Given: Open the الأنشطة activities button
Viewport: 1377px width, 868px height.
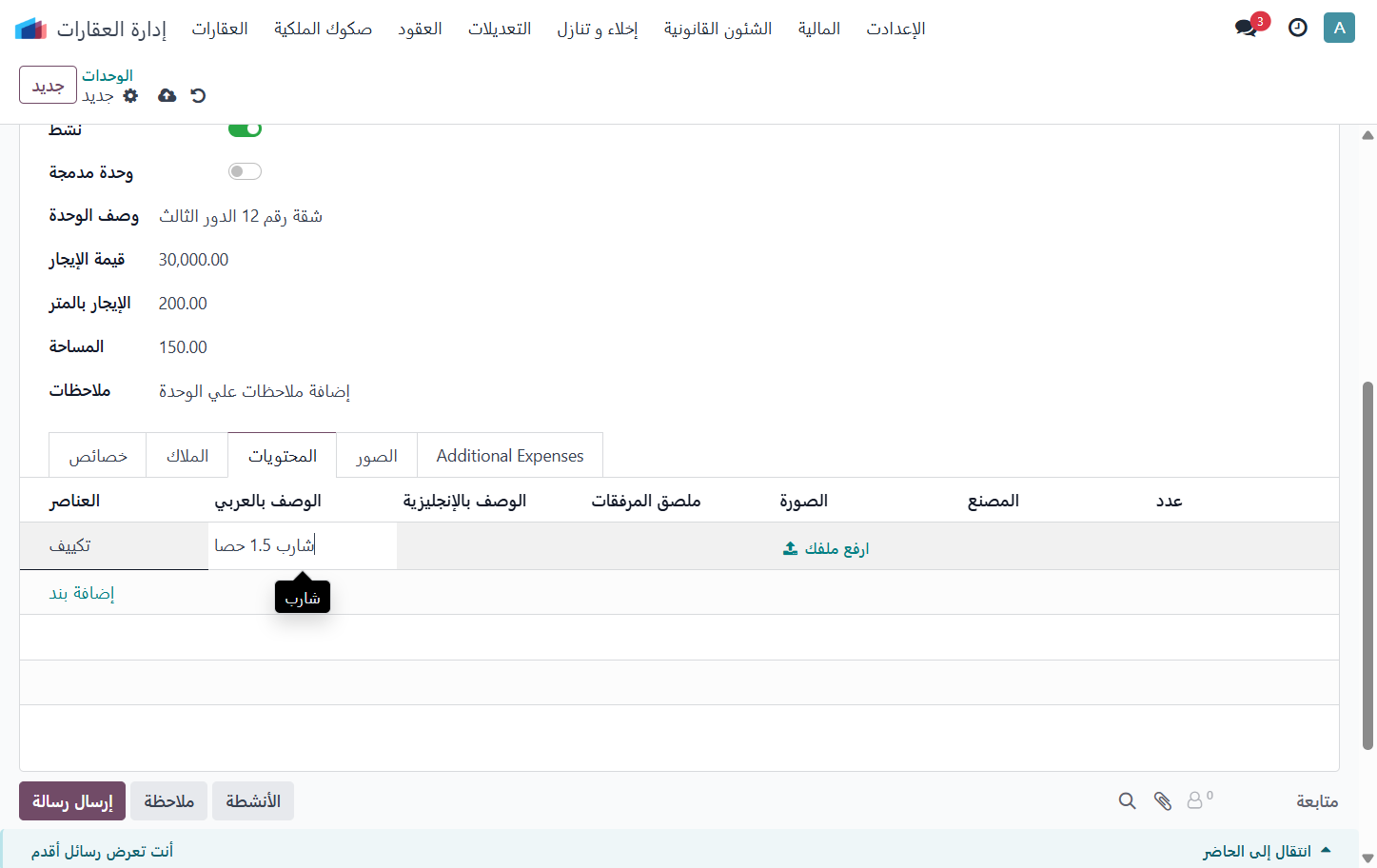Looking at the screenshot, I should (253, 801).
